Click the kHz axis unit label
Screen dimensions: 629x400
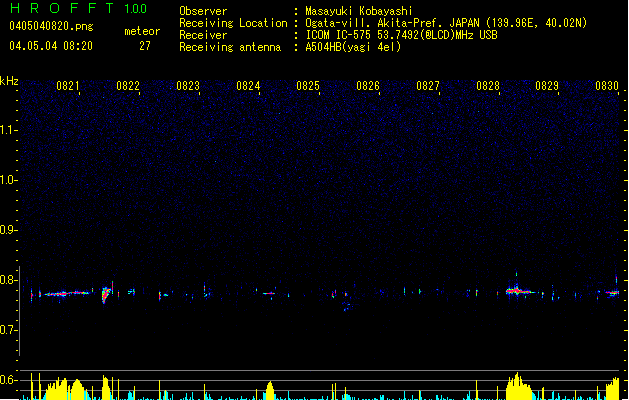point(9,81)
